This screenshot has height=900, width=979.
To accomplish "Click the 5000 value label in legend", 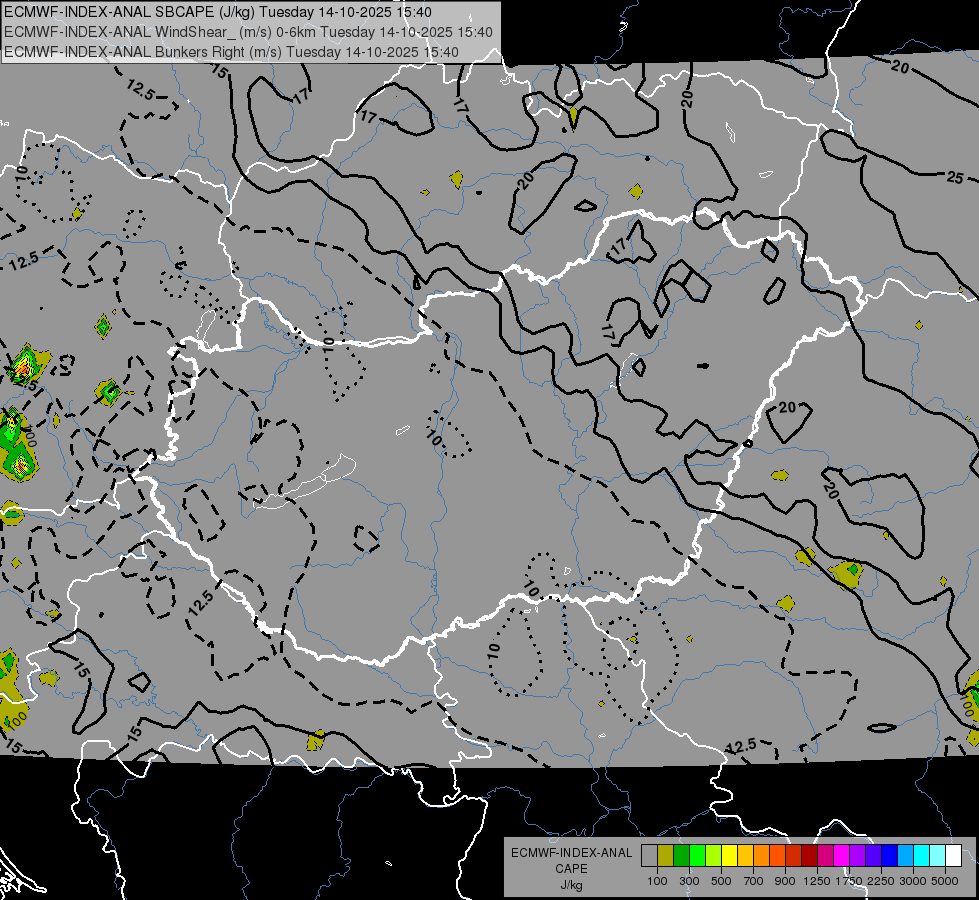I will point(945,881).
